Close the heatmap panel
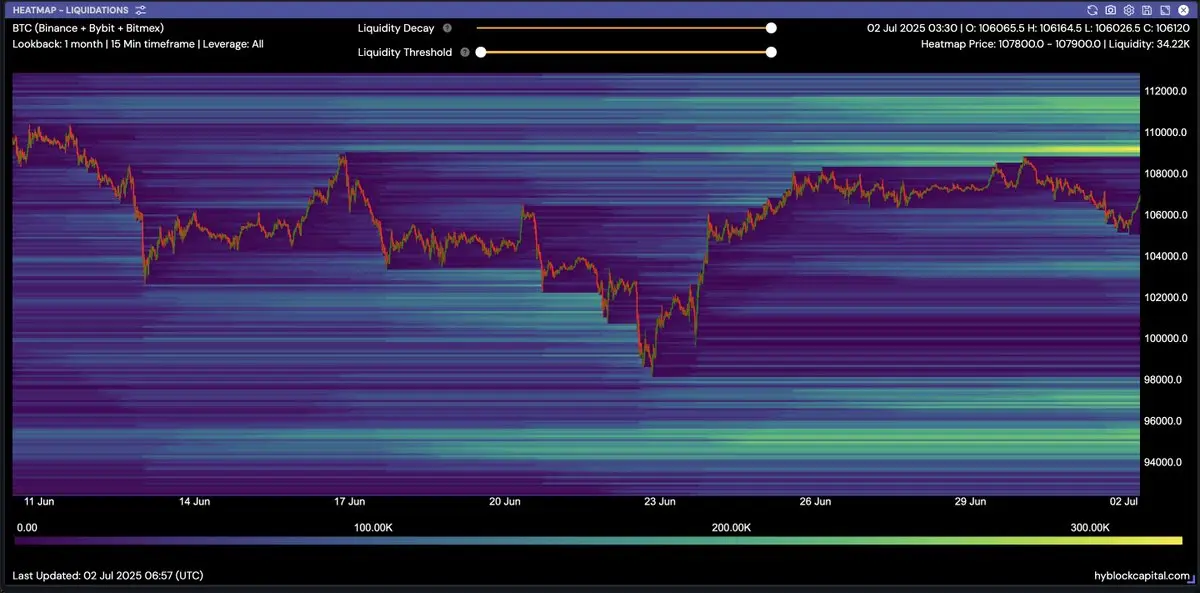The image size is (1200, 593). click(1182, 9)
